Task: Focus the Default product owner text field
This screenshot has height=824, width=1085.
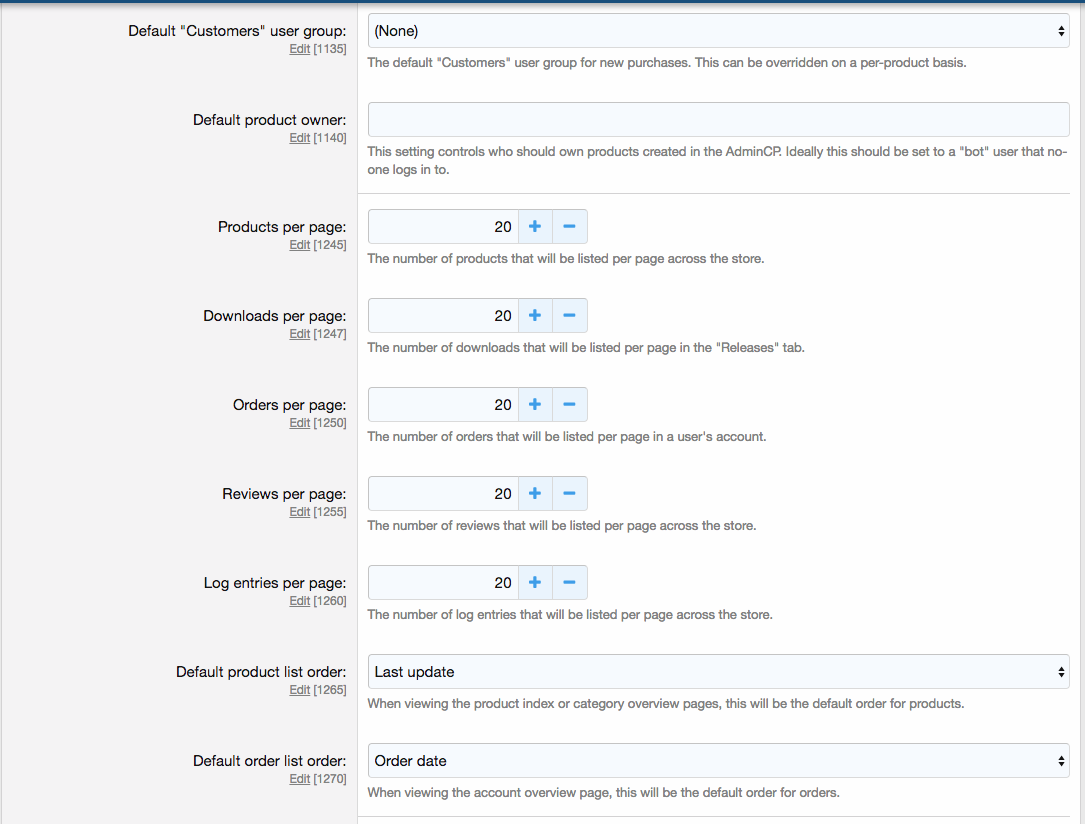Action: point(718,120)
